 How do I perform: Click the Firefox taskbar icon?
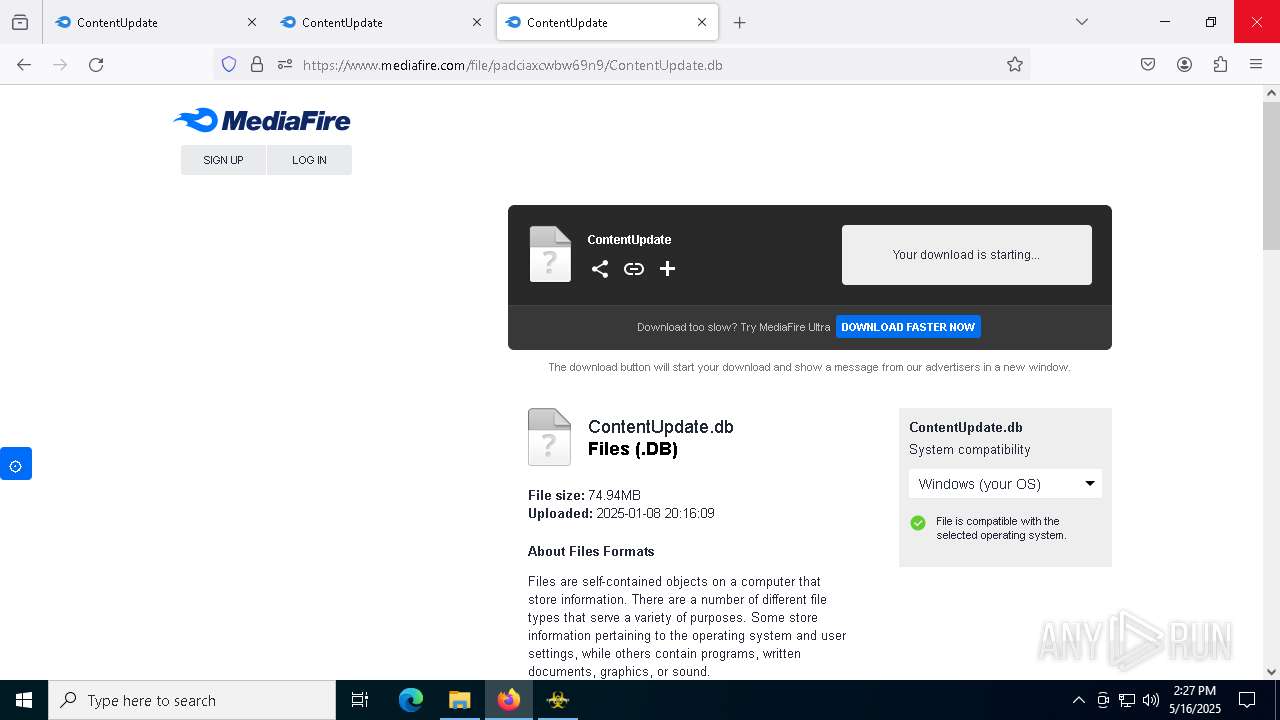point(509,700)
